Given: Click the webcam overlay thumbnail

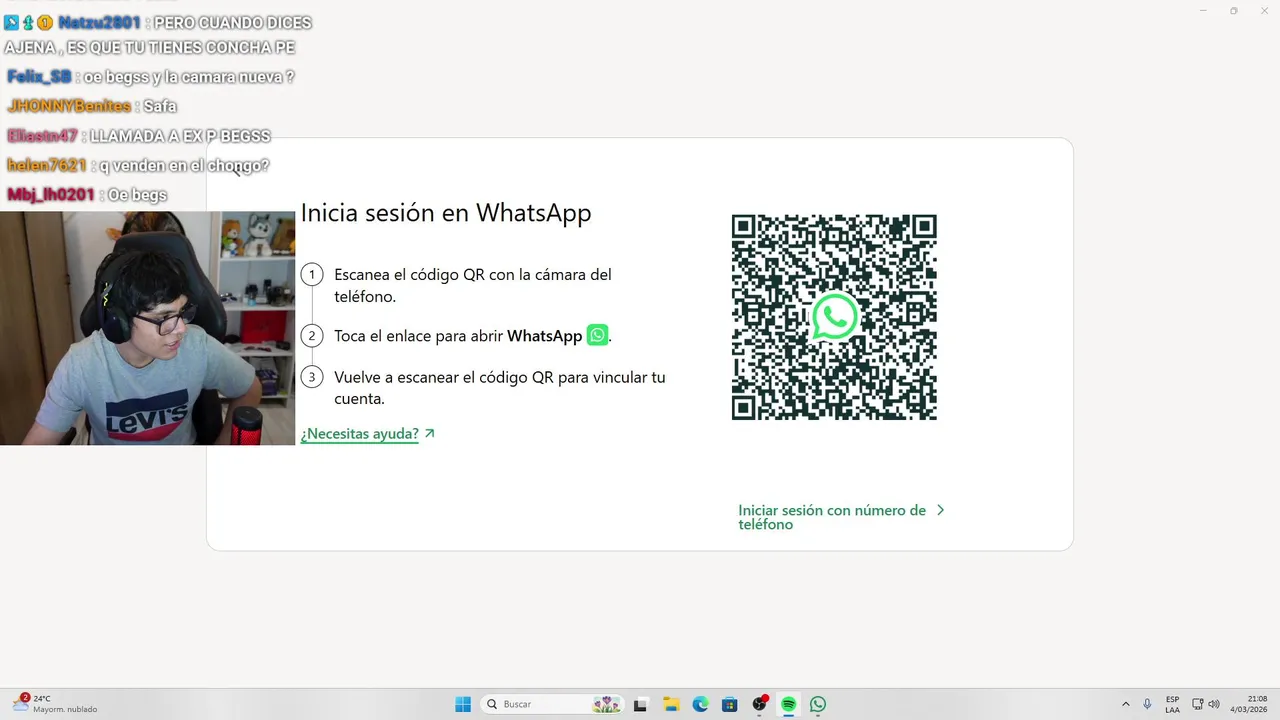Looking at the screenshot, I should tap(147, 328).
